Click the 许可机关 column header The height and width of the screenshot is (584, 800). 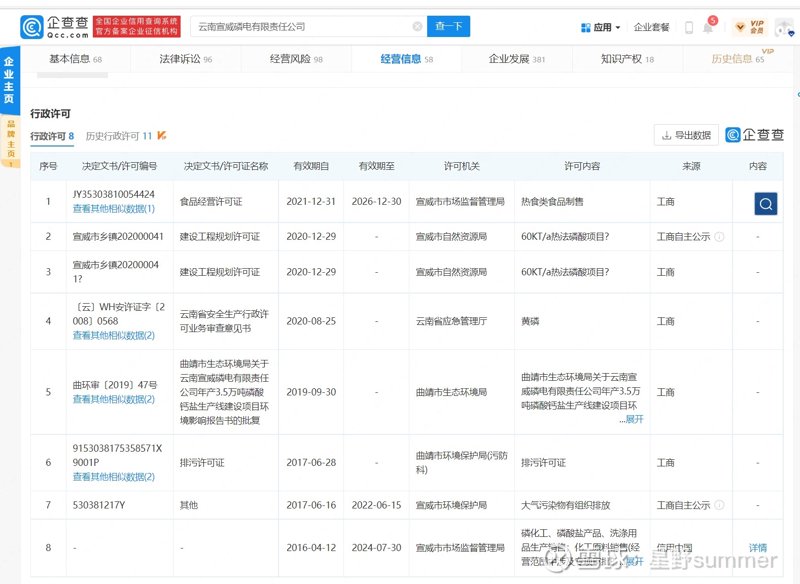click(x=461, y=166)
